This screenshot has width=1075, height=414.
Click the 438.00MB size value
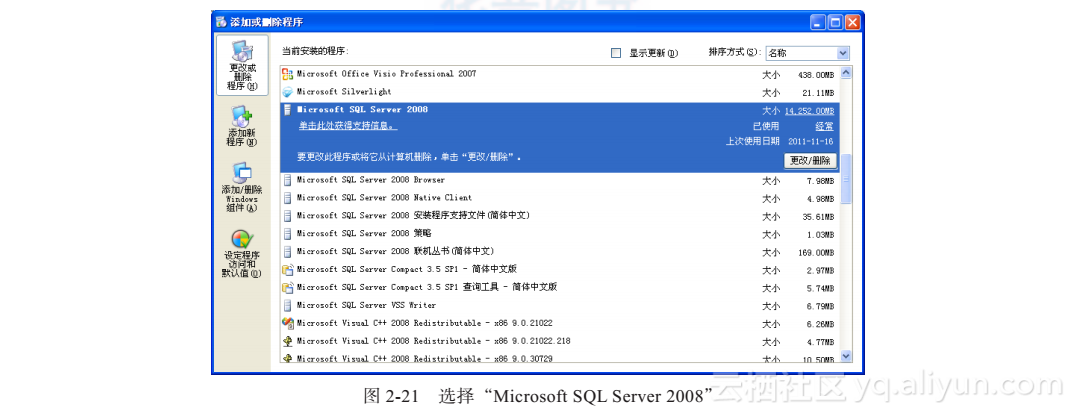pyautogui.click(x=817, y=74)
